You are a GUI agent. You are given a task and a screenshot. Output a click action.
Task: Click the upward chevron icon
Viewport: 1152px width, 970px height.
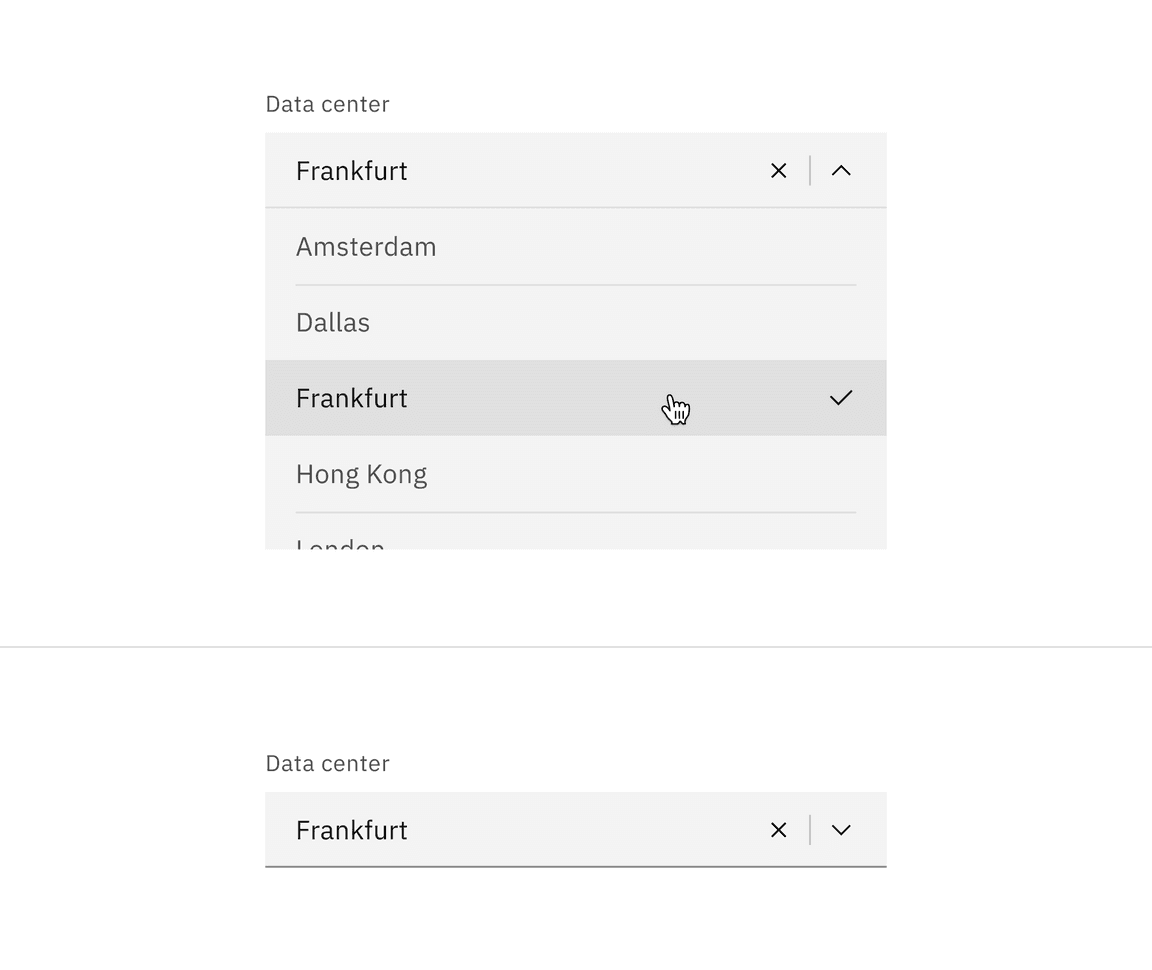pos(840,170)
